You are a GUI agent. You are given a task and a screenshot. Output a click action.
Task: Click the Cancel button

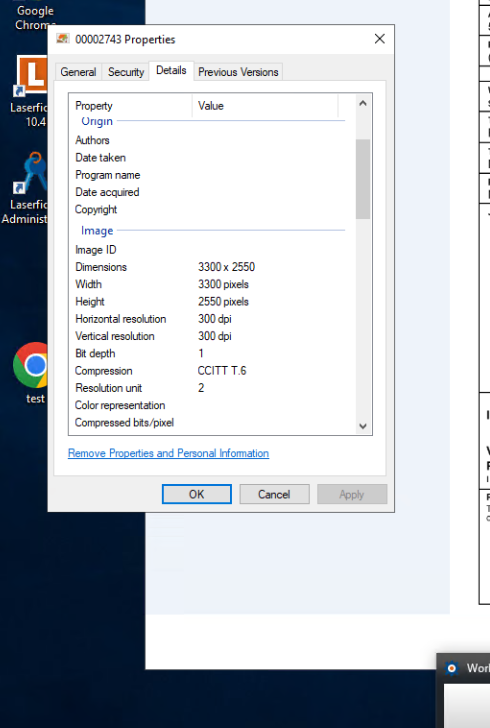pyautogui.click(x=274, y=494)
